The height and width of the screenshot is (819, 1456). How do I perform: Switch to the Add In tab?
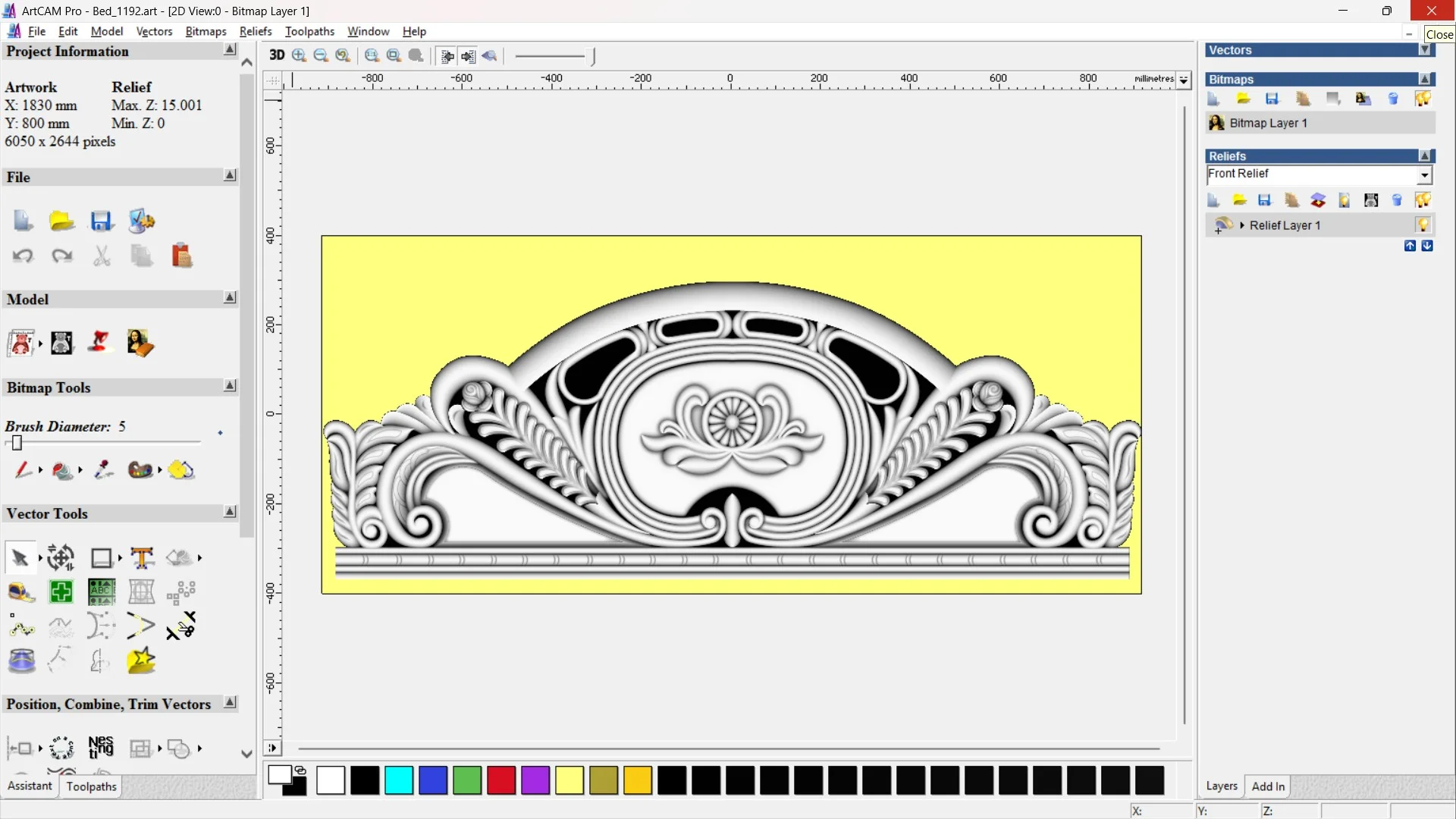coord(1268,786)
